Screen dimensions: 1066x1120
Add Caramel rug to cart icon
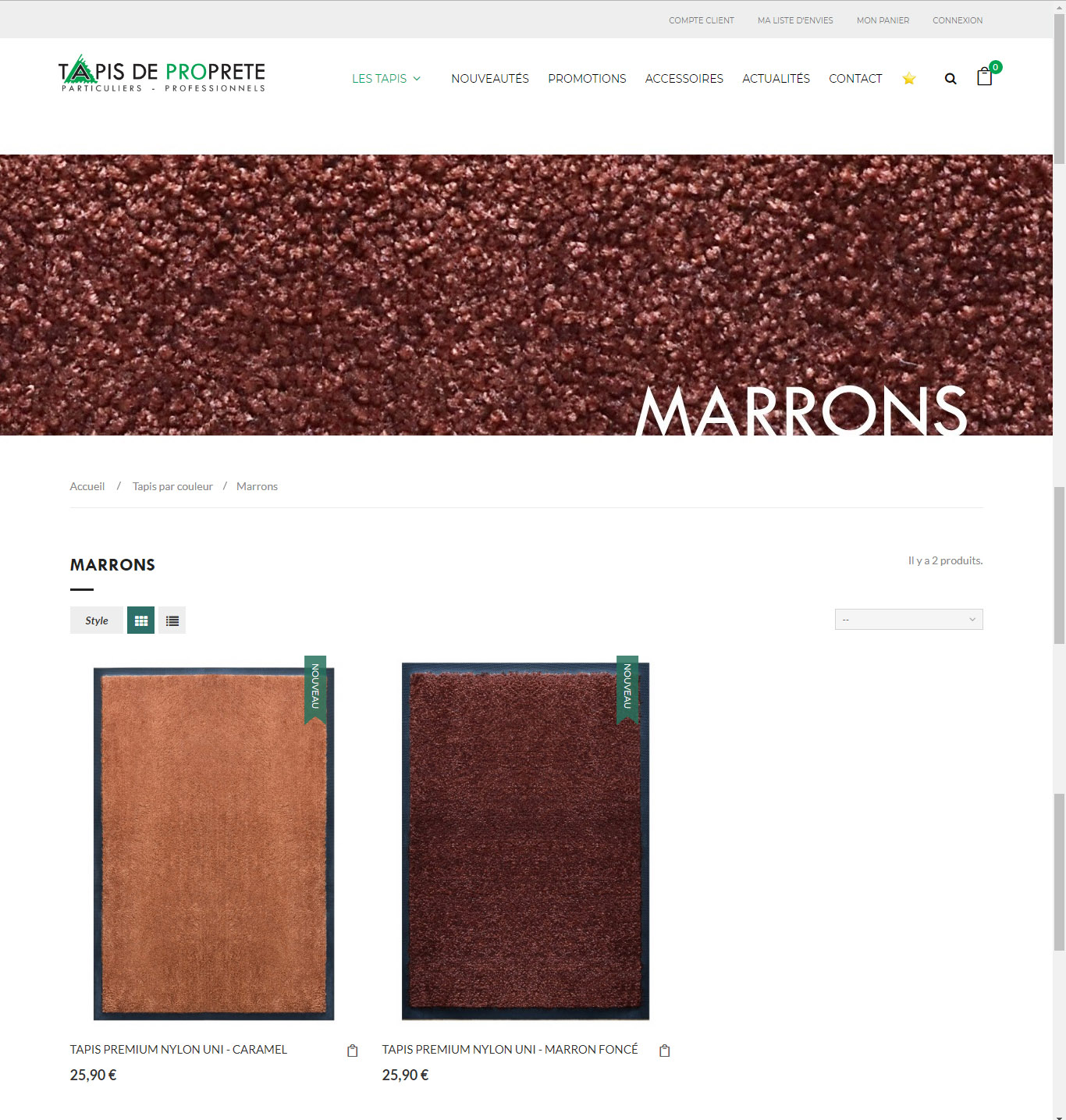click(x=353, y=1051)
